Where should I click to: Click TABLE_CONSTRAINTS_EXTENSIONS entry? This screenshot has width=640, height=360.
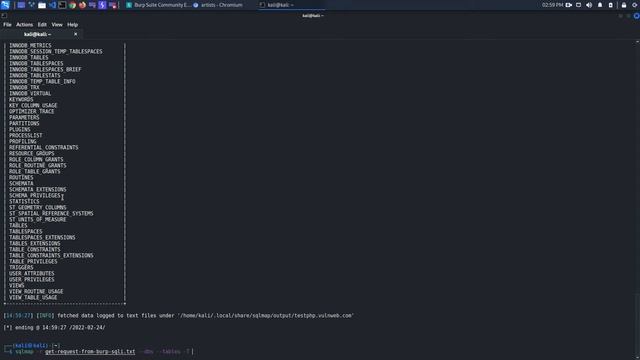click(51, 256)
